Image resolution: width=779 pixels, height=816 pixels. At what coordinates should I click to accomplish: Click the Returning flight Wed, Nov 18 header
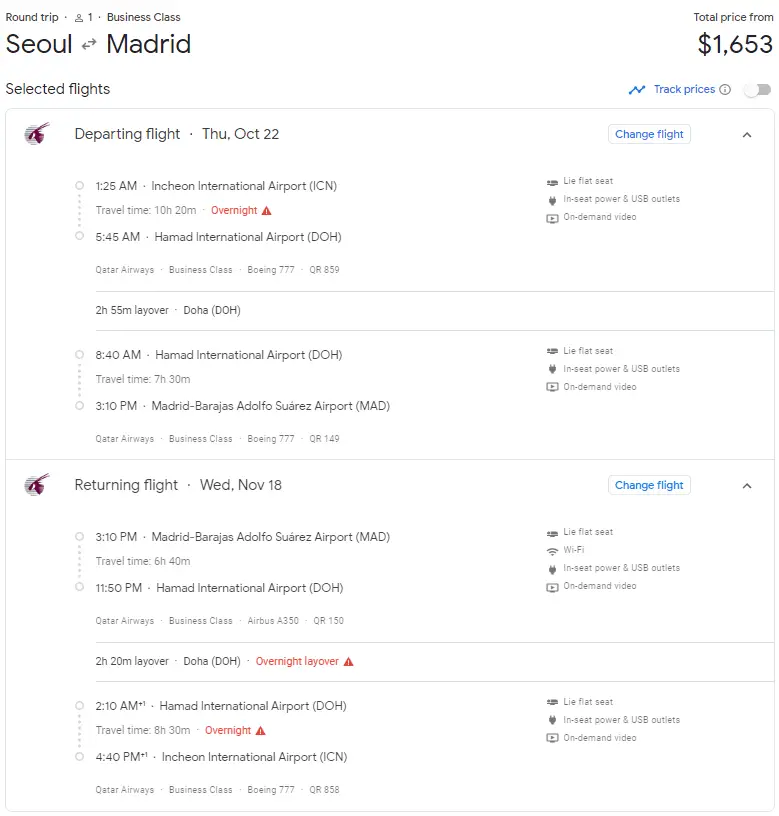coord(178,485)
